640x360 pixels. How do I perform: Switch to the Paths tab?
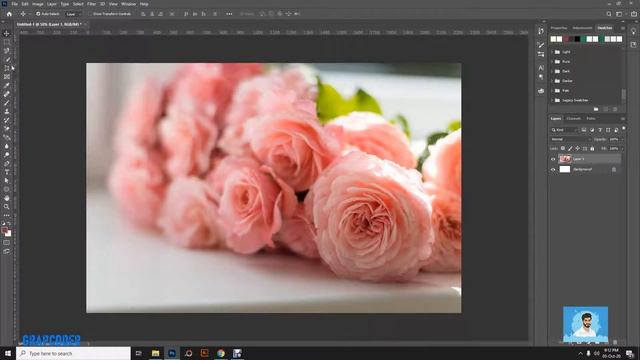coord(591,119)
